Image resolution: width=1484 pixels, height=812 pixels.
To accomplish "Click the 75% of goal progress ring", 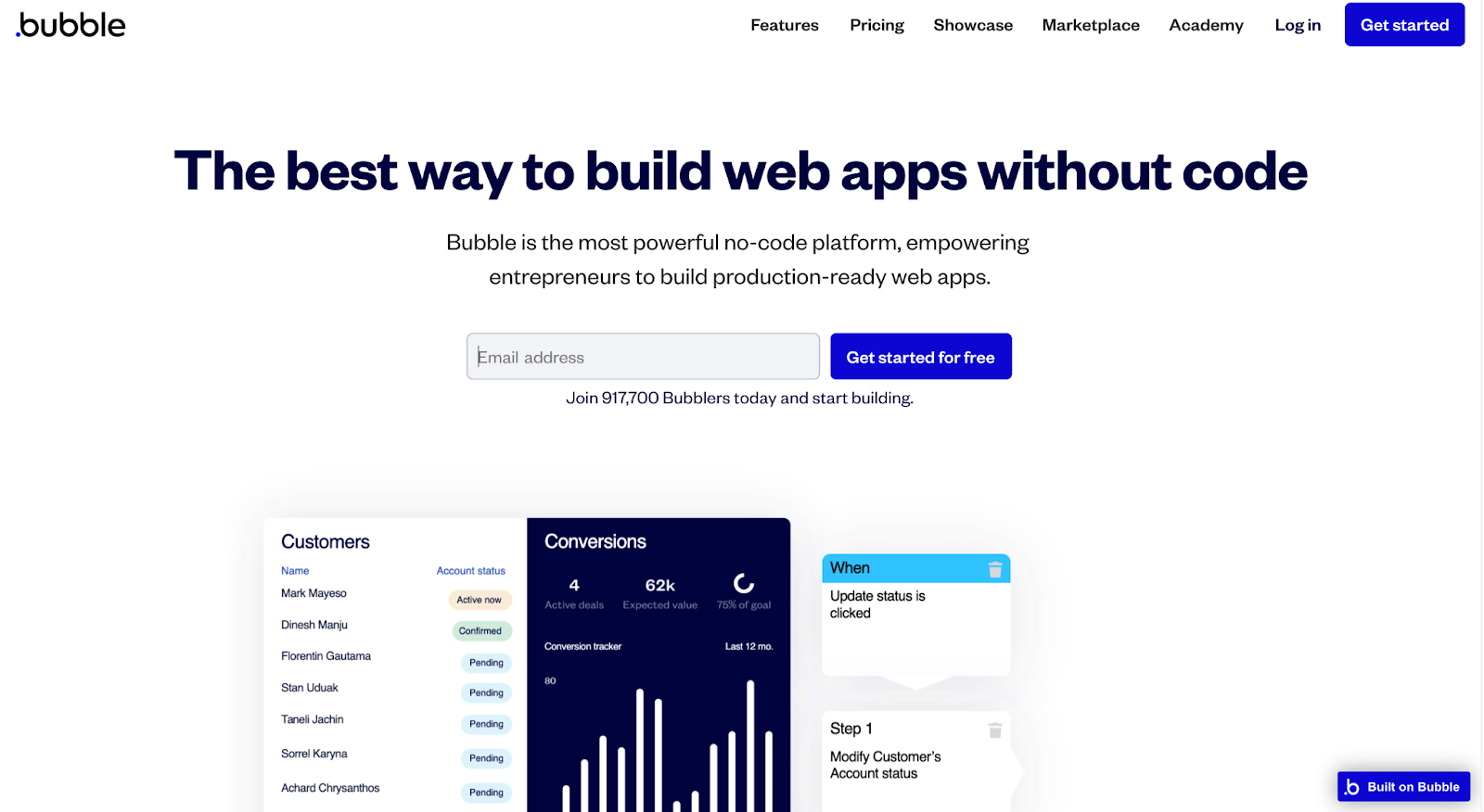I will [x=744, y=583].
